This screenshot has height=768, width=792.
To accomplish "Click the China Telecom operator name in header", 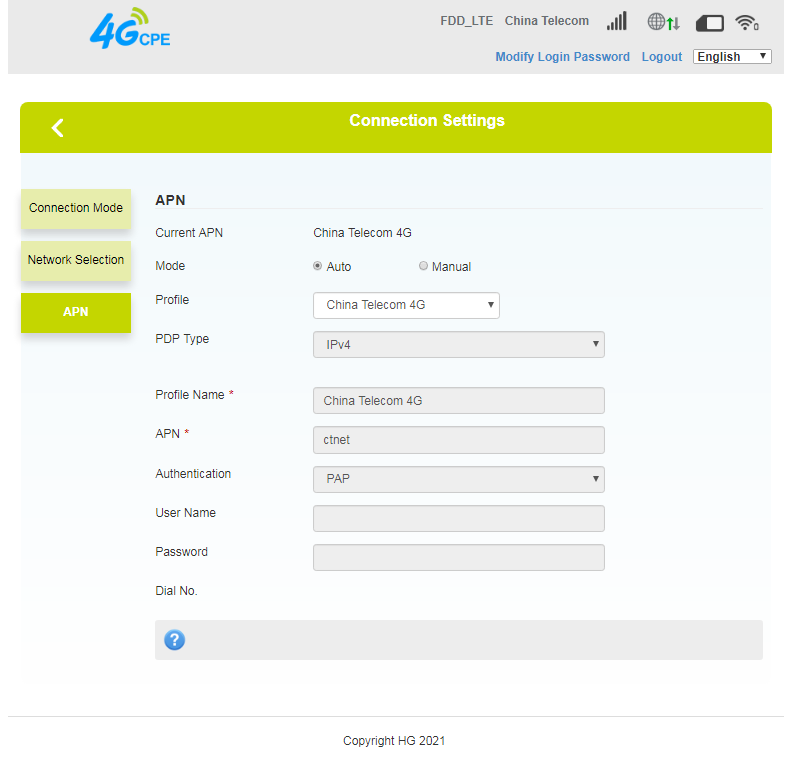I will pos(547,21).
